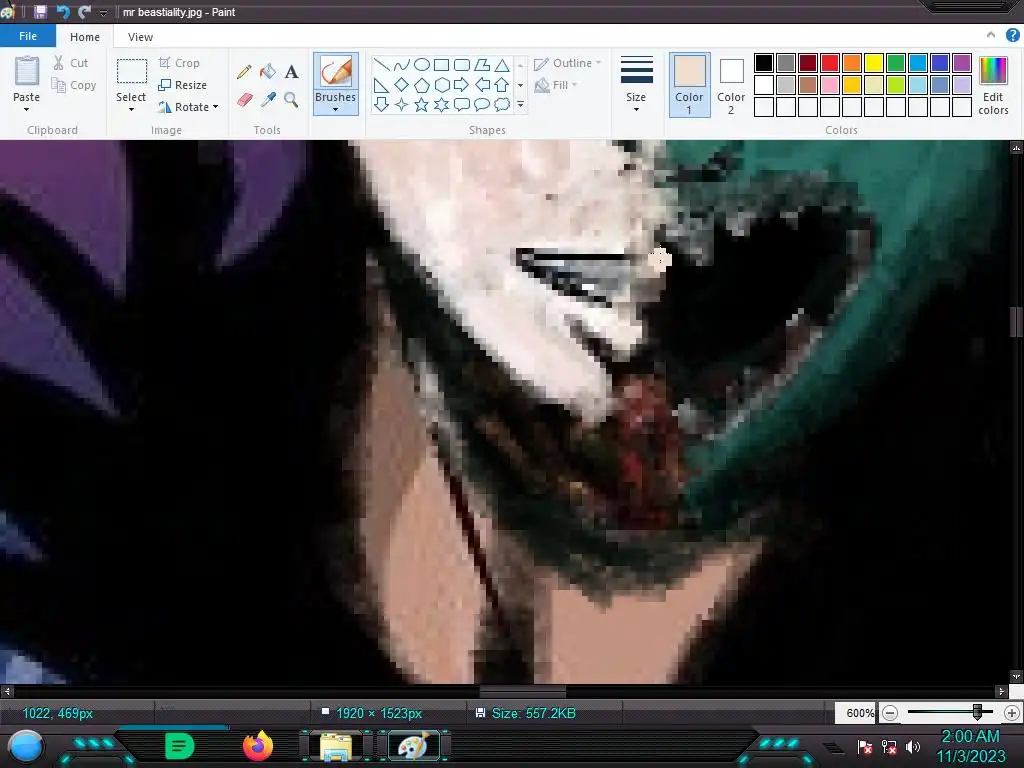This screenshot has height=768, width=1024.
Task: Choose the Down arrow shape
Action: [382, 104]
